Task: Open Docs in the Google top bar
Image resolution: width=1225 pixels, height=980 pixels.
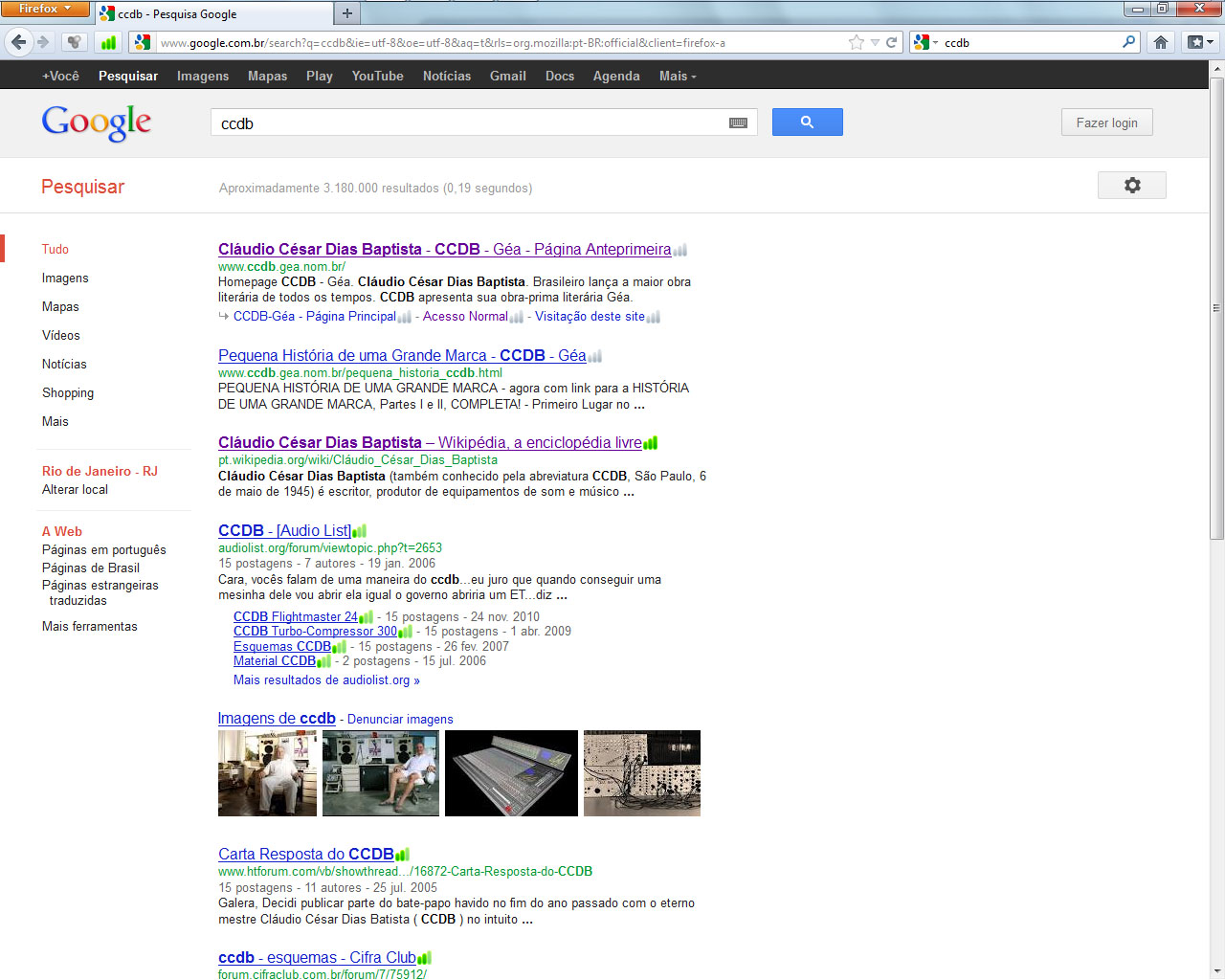Action: point(560,76)
